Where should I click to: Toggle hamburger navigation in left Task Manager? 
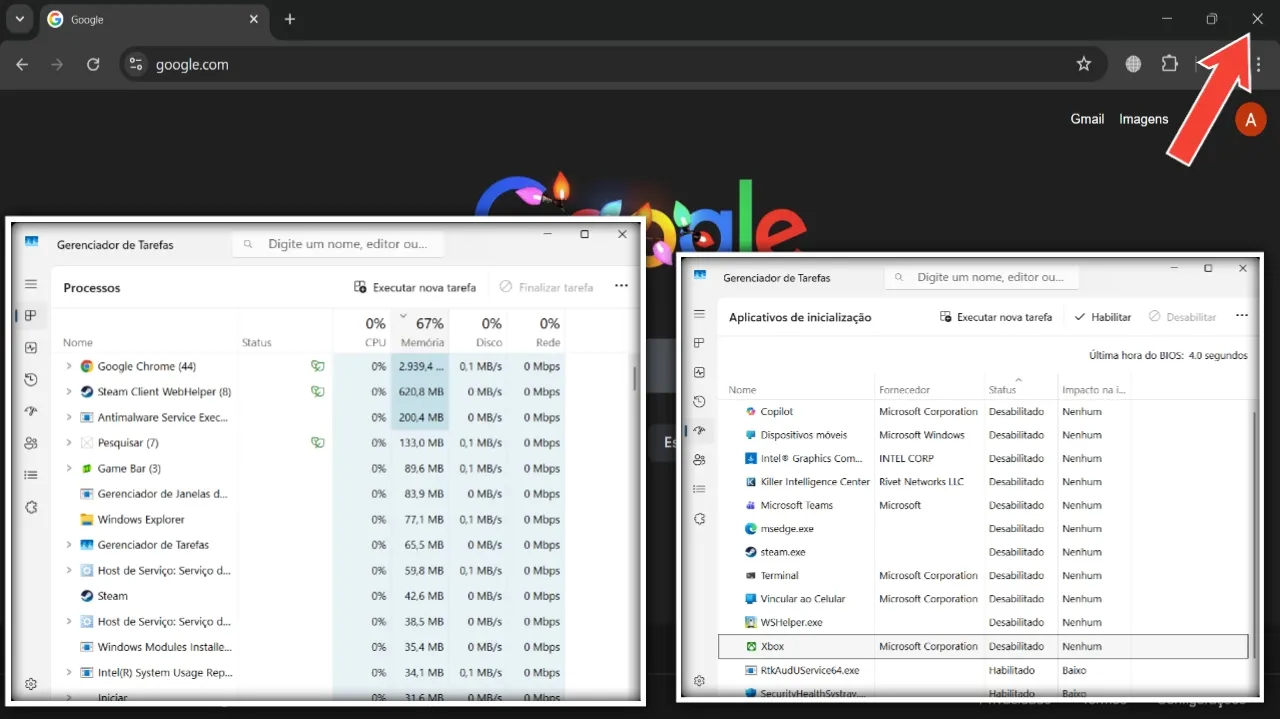[x=31, y=284]
